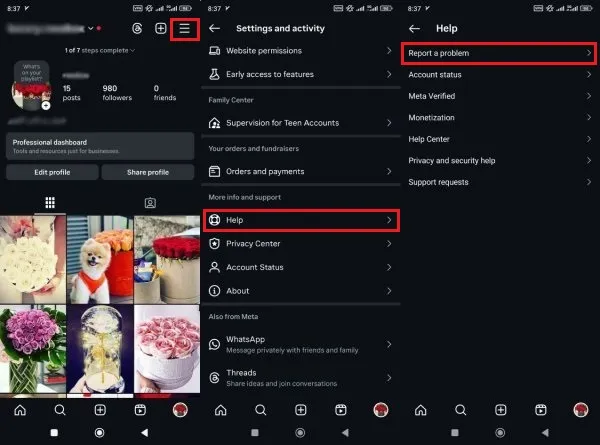Screen dimensions: 600x445
Task: Tap the Reels icon in the Help screen's bottom bar
Action: tap(541, 410)
